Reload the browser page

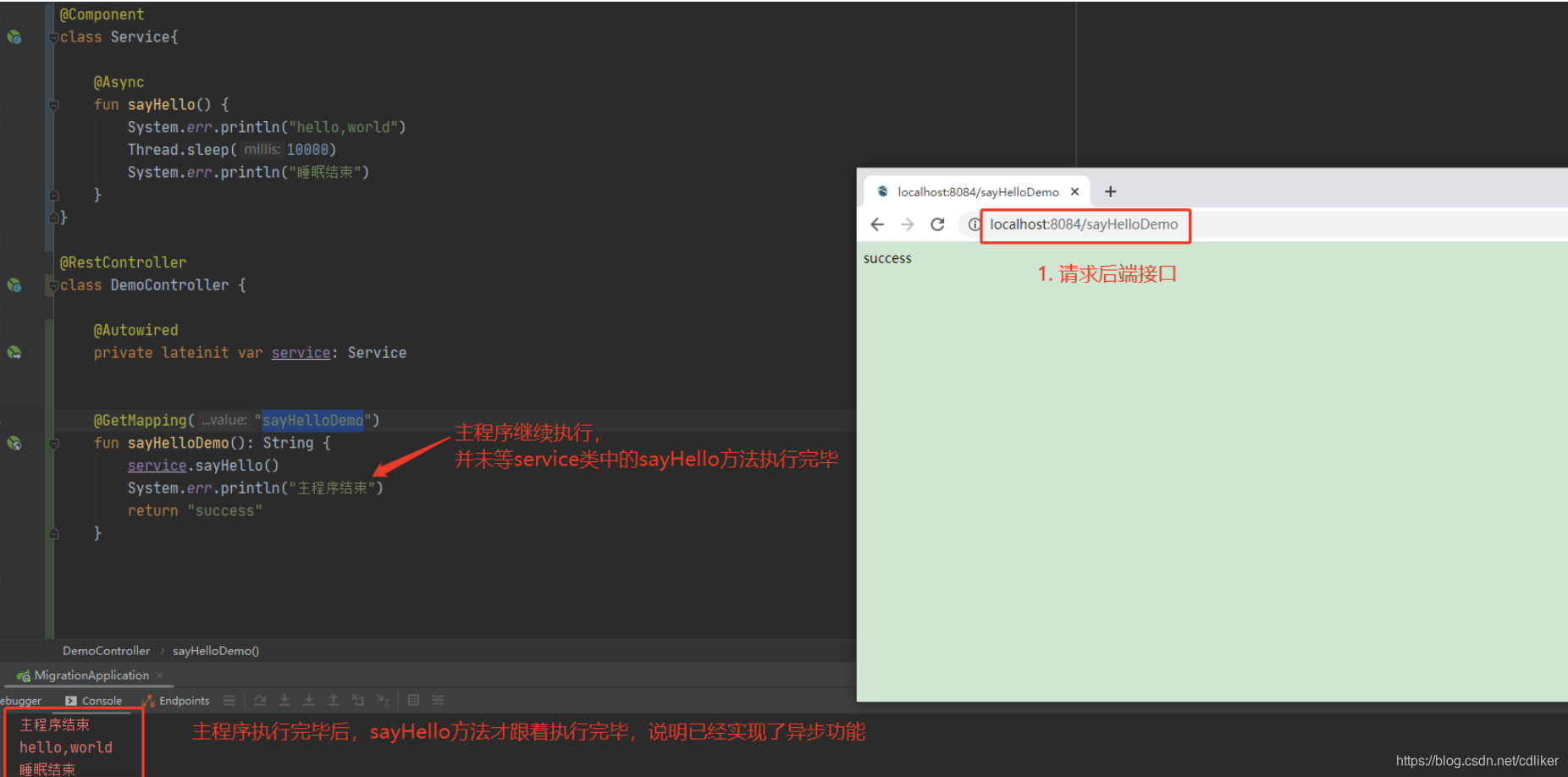click(x=937, y=224)
